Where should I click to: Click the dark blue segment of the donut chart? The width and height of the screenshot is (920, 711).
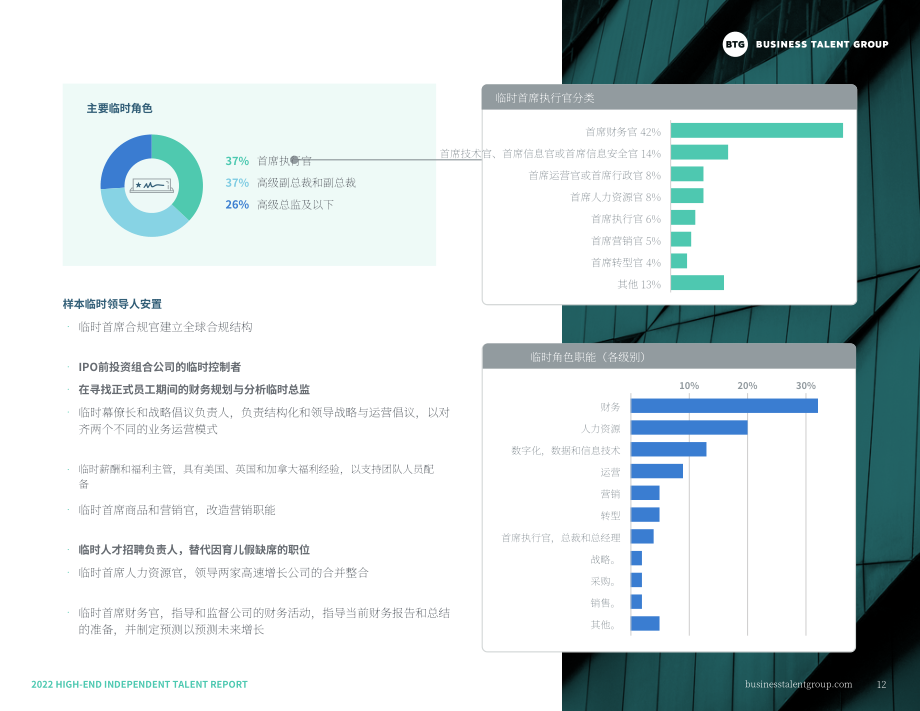pyautogui.click(x=122, y=157)
